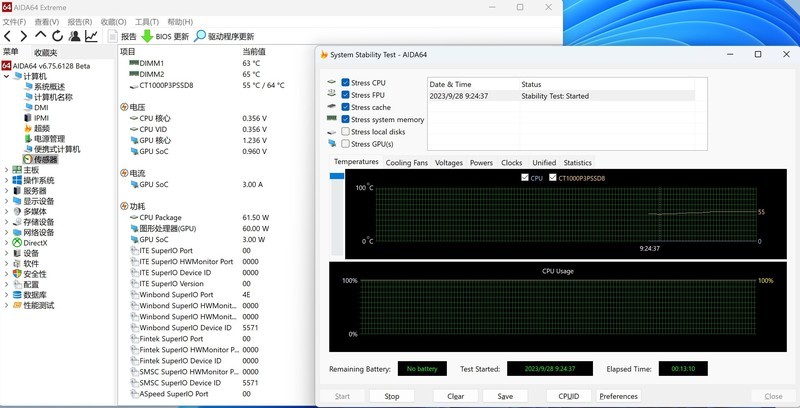This screenshot has width=800, height=408.
Task: Enable the Stress local disks checkbox
Action: point(346,132)
